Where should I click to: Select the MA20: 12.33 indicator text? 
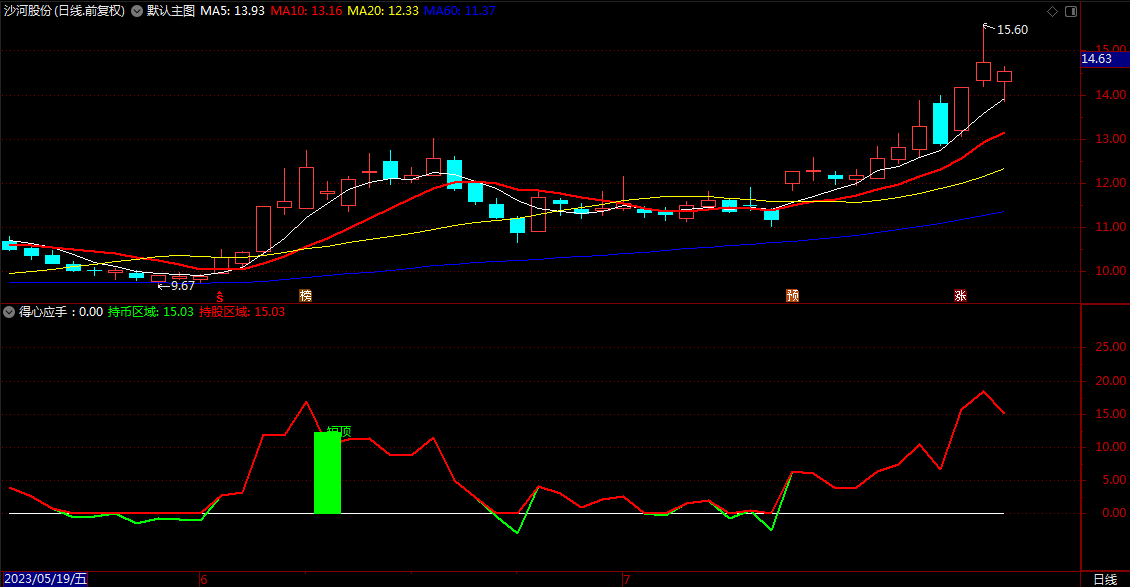383,12
